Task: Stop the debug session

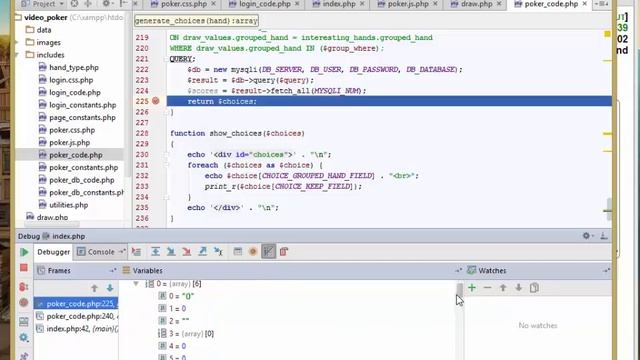Action: [x=24, y=268]
